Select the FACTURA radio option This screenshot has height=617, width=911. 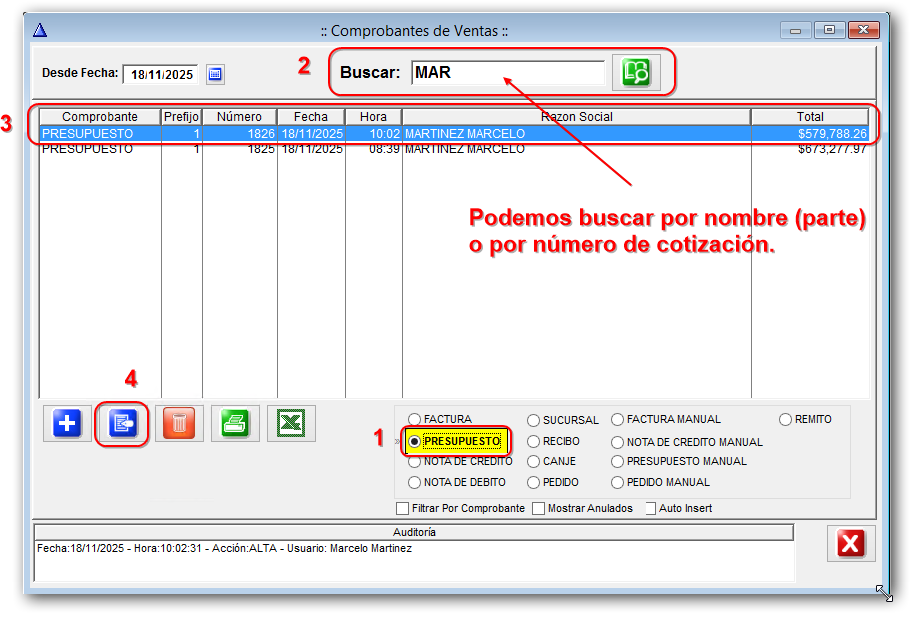point(415,420)
